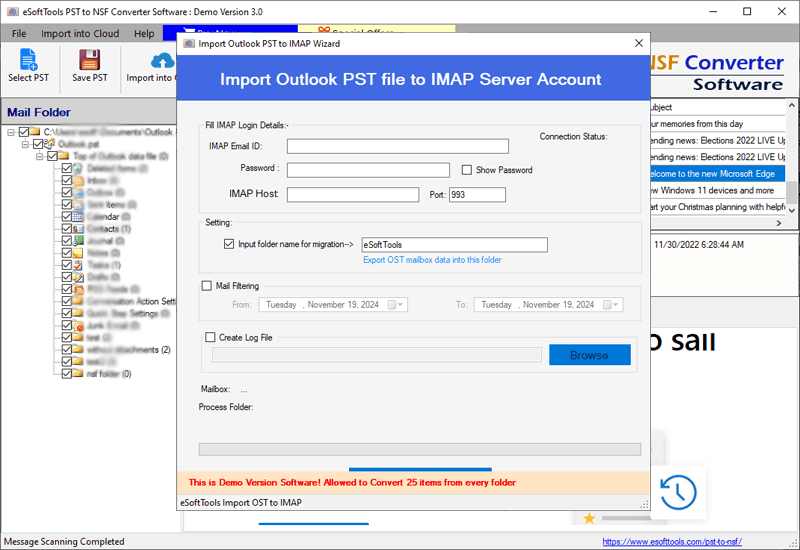Screen dimensions: 800x550
Task: Click the Tasks checkmark icon in tree
Action: click(x=78, y=265)
